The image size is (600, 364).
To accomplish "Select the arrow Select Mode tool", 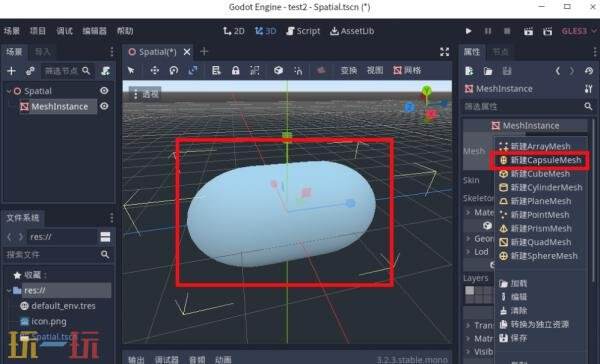I will pyautogui.click(x=131, y=70).
